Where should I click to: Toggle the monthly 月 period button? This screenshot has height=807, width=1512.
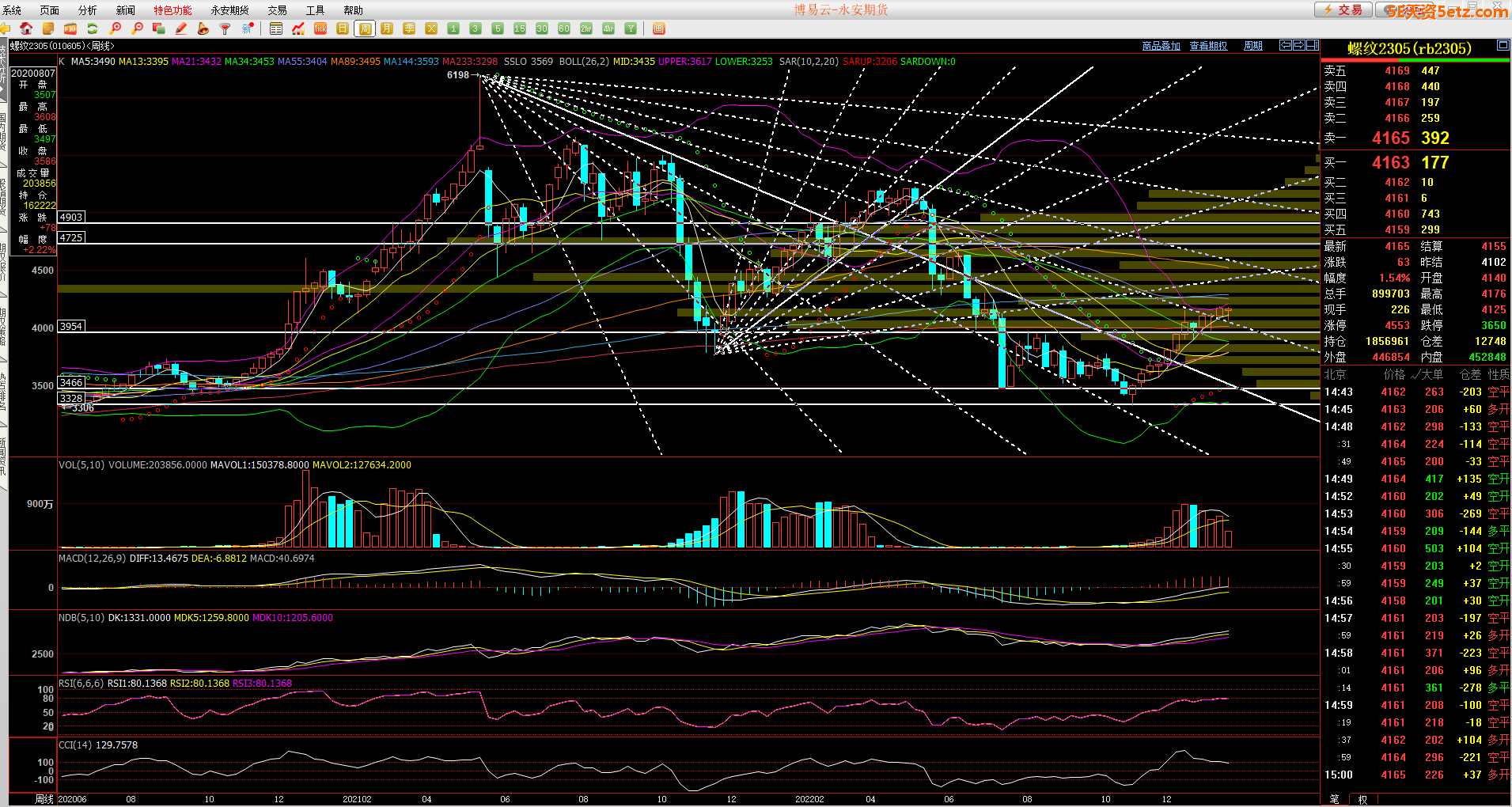tap(387, 28)
